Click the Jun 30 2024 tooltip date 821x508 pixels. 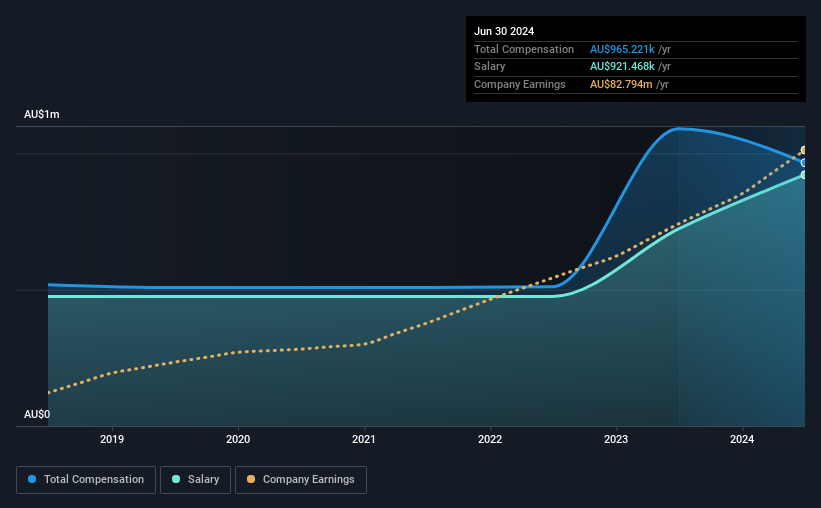(504, 31)
